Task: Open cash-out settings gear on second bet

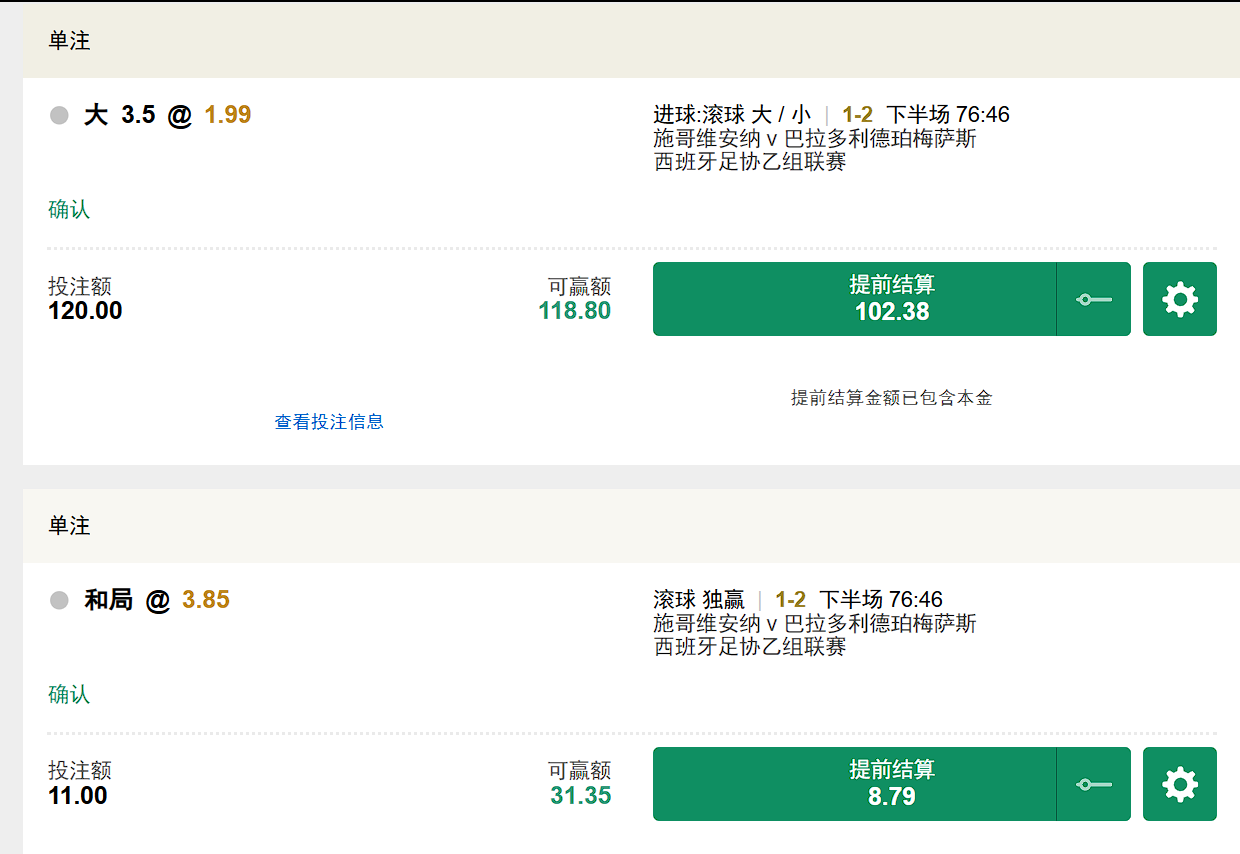Action: point(1180,783)
